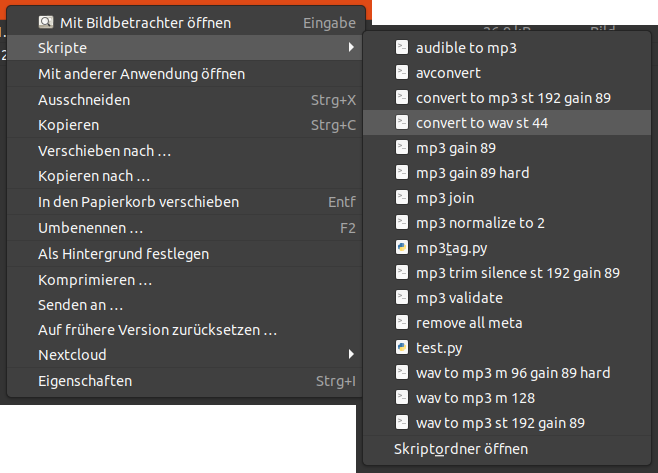Image resolution: width=658 pixels, height=473 pixels.
Task: Click the script icon next to mp3 join
Action: click(402, 198)
